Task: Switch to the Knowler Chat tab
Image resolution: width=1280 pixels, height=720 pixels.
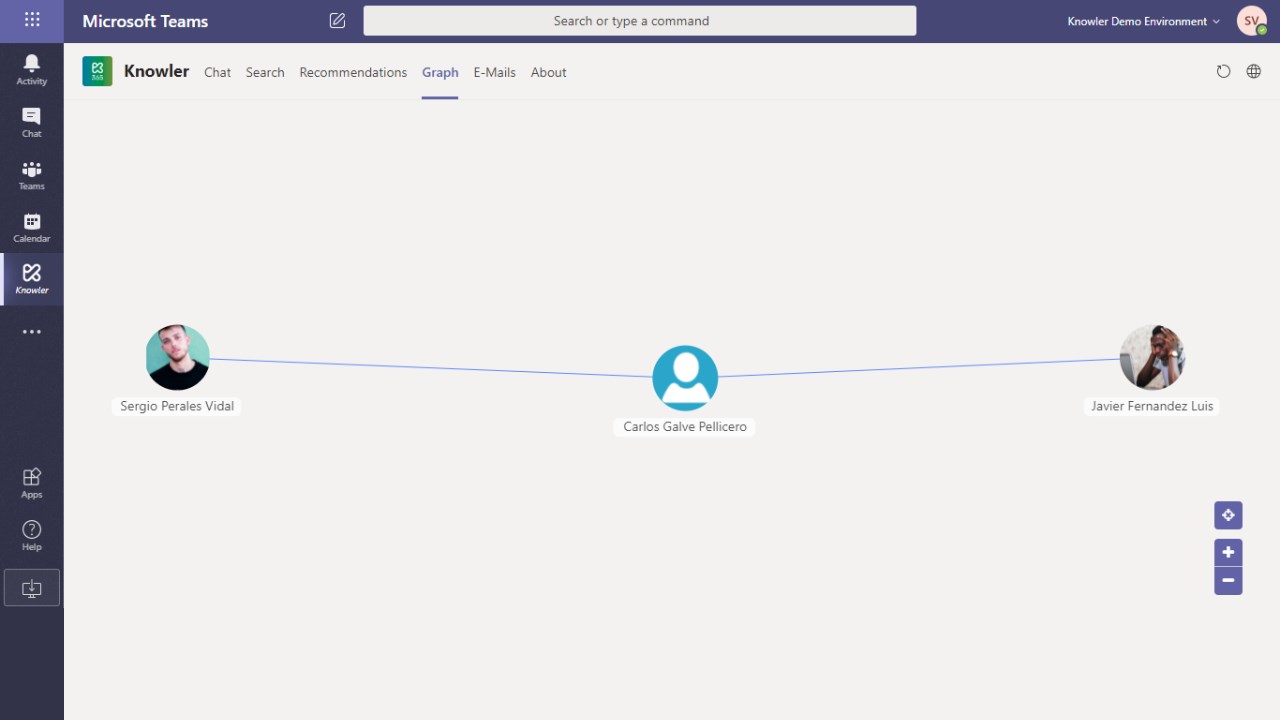Action: point(217,72)
